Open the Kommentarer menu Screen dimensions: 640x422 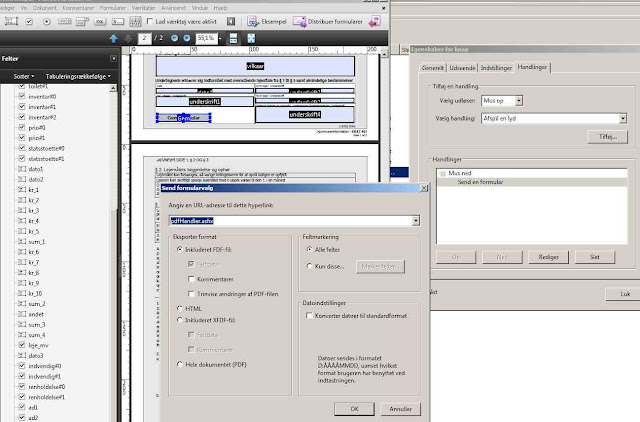(x=78, y=8)
